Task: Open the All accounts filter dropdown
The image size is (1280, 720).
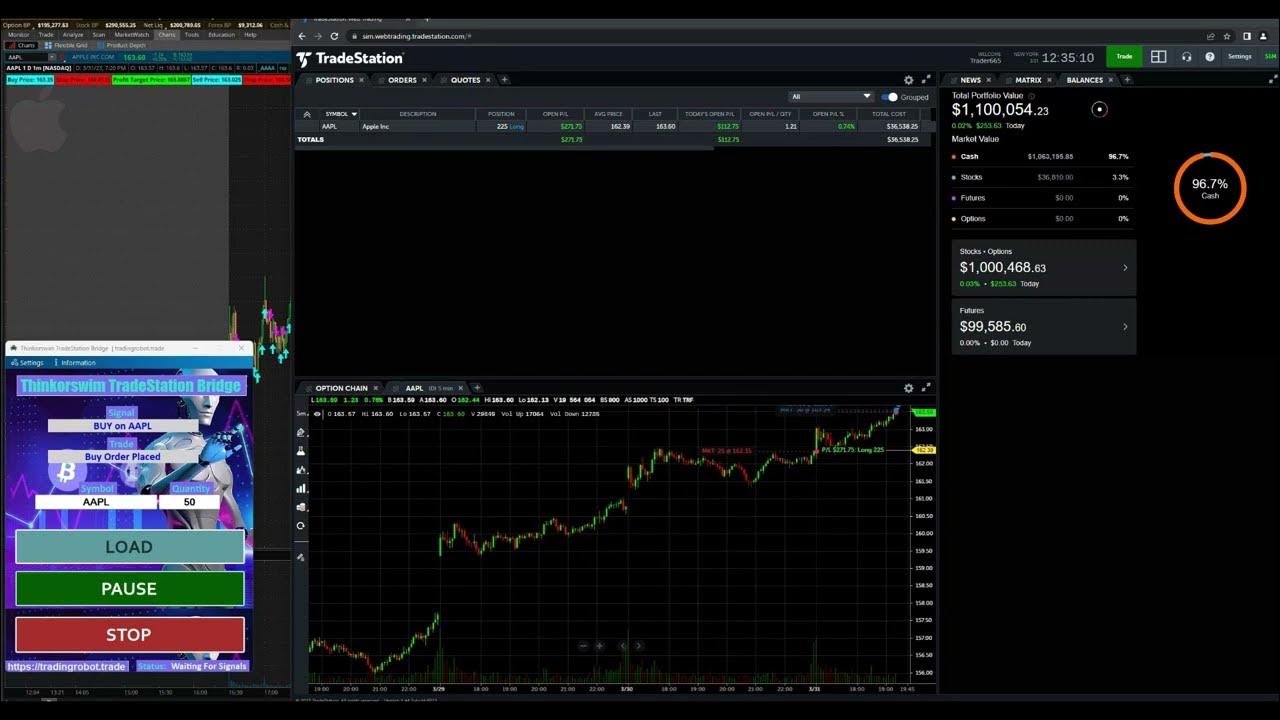Action: [x=831, y=97]
